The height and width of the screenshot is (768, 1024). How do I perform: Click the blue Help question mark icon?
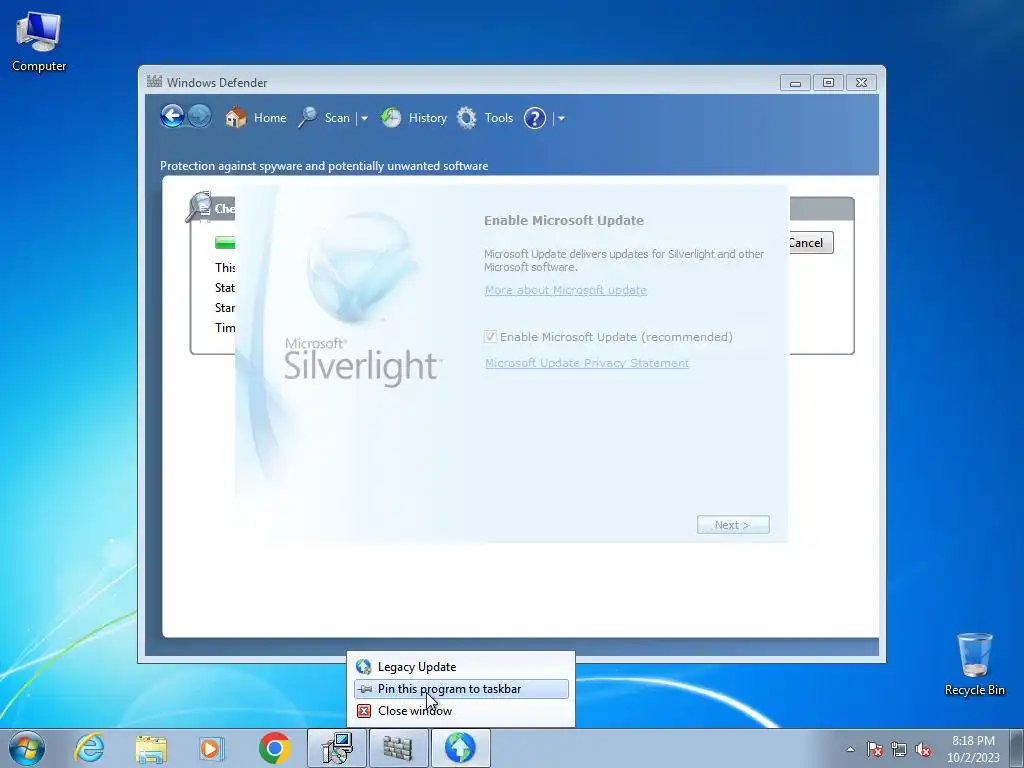tap(535, 118)
